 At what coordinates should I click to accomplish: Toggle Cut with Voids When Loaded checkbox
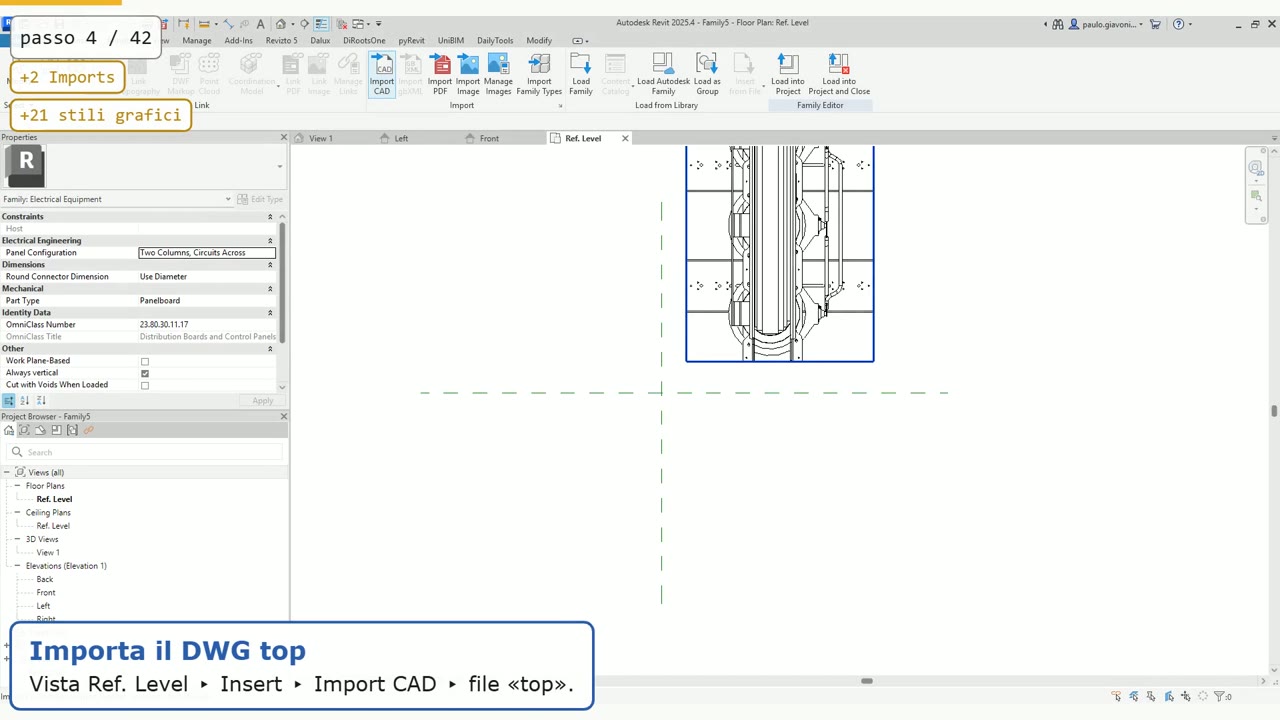click(x=145, y=385)
